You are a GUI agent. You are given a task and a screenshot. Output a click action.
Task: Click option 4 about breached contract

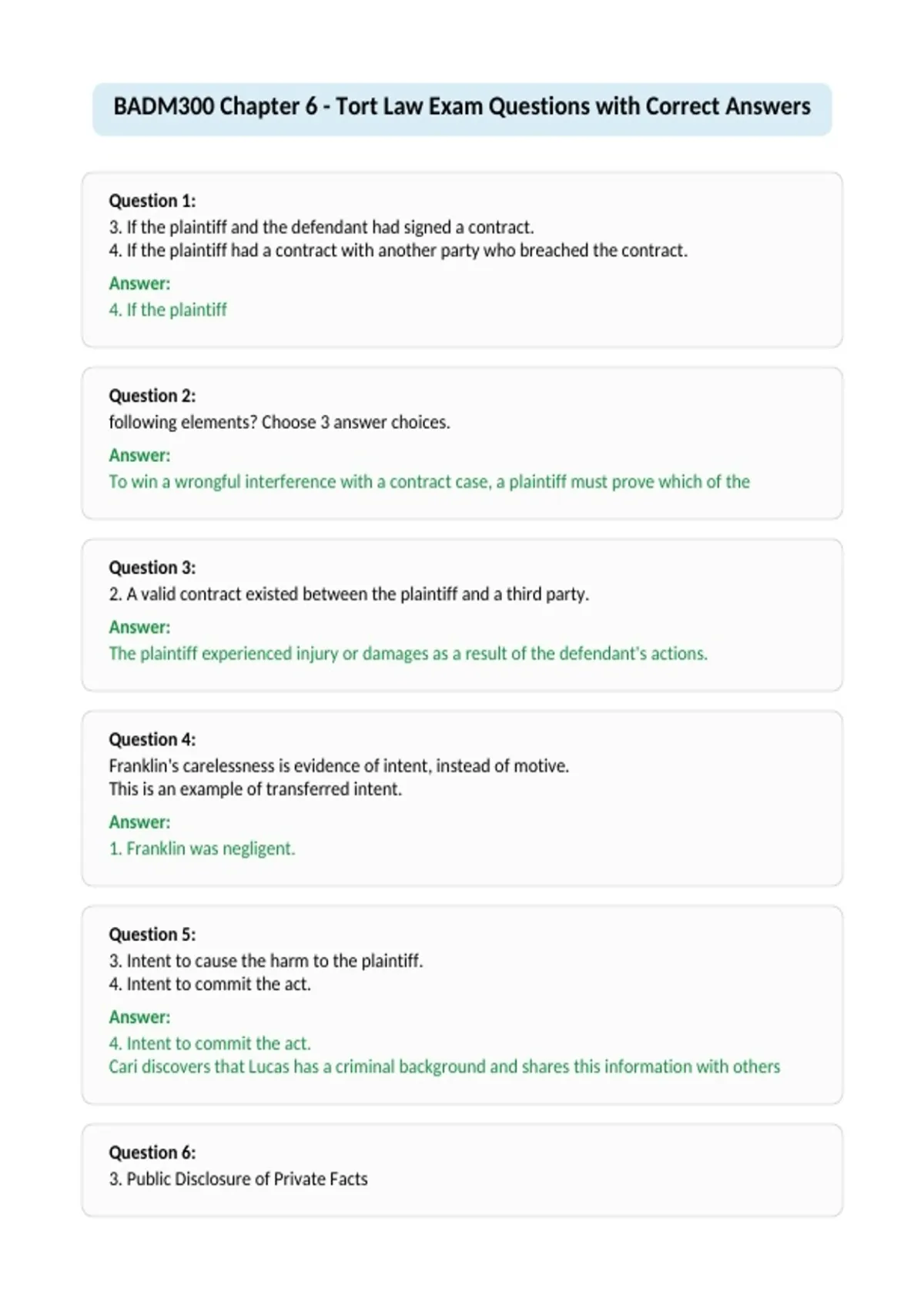click(398, 250)
